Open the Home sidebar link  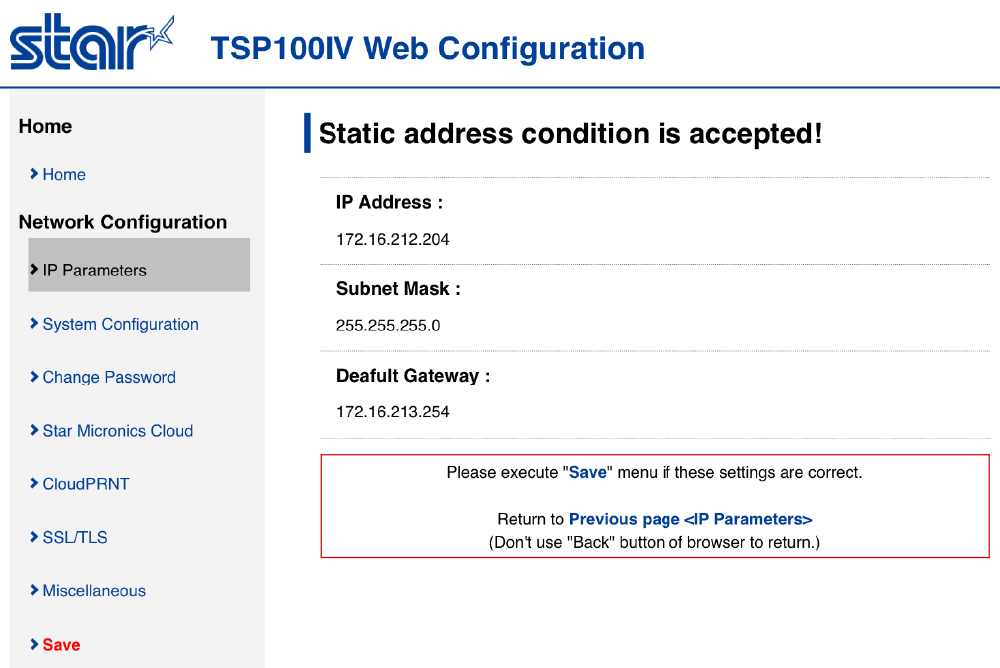pos(64,174)
